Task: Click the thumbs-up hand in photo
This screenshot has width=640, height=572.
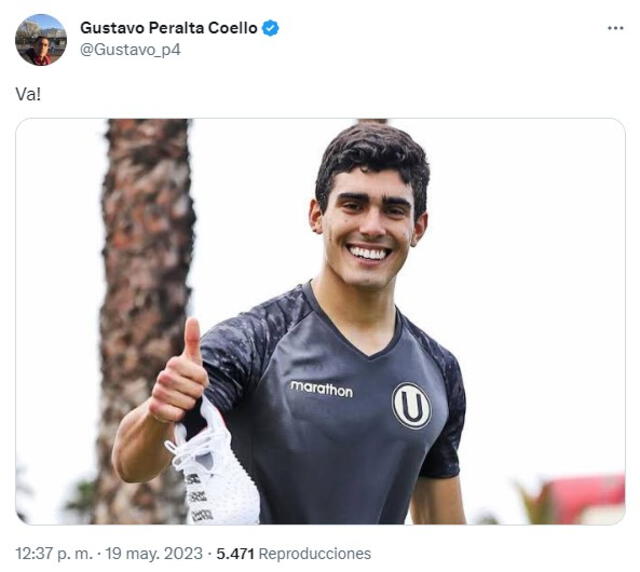Action: click(179, 372)
